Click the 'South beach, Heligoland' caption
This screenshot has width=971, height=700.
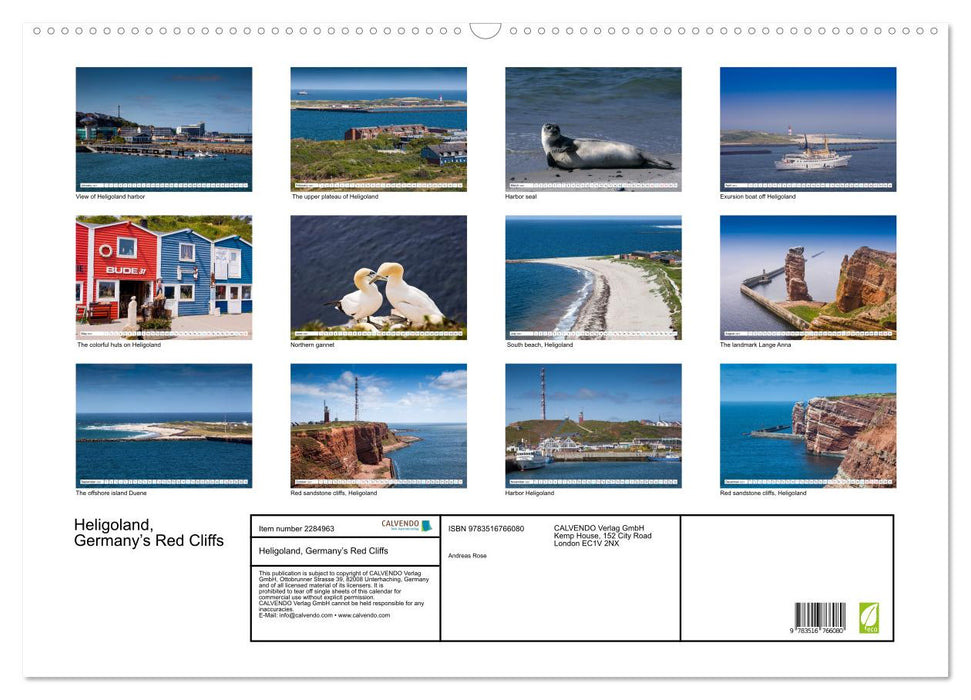point(539,344)
